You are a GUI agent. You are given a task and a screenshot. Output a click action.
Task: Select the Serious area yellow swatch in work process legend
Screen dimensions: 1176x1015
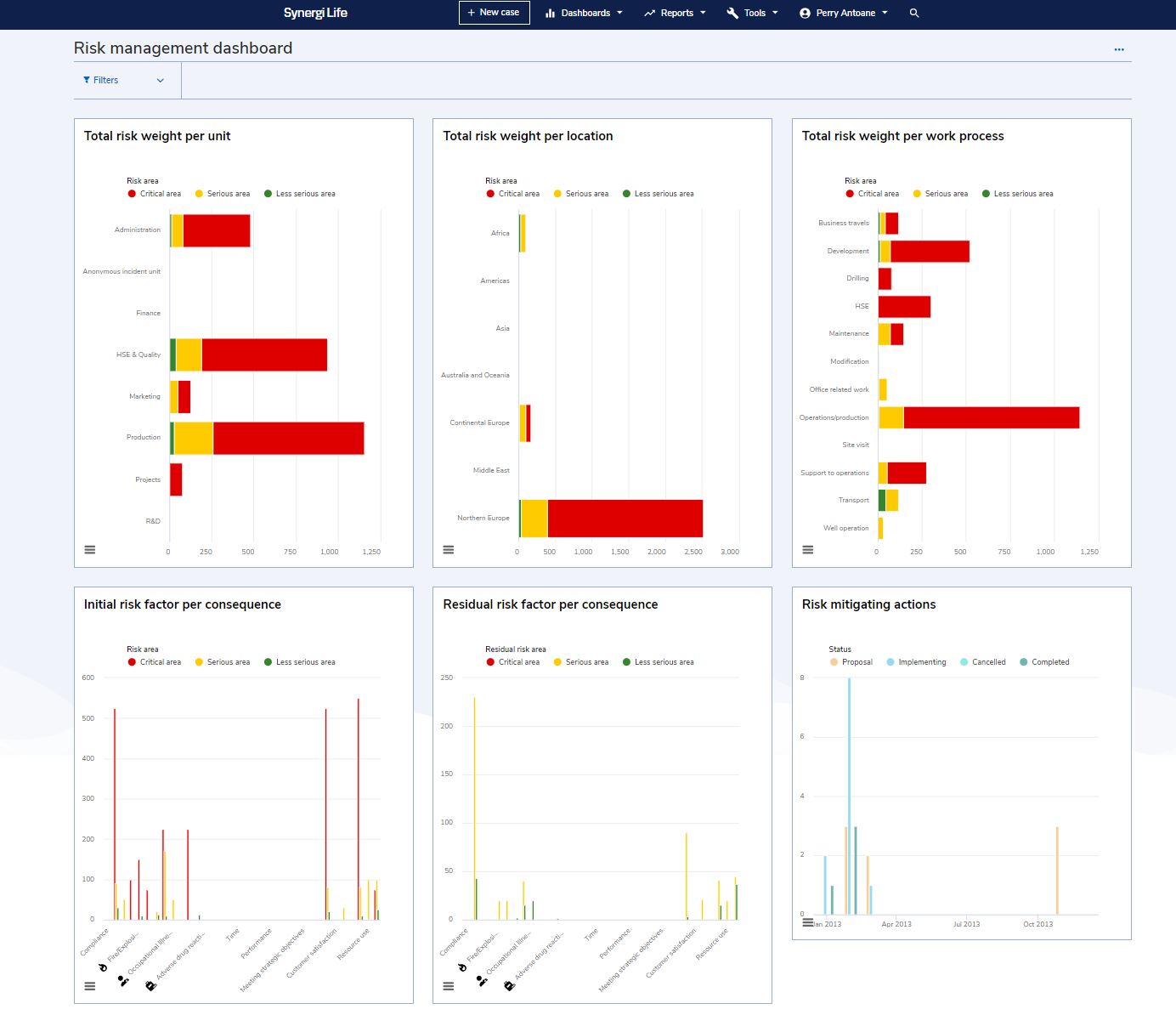(x=915, y=193)
